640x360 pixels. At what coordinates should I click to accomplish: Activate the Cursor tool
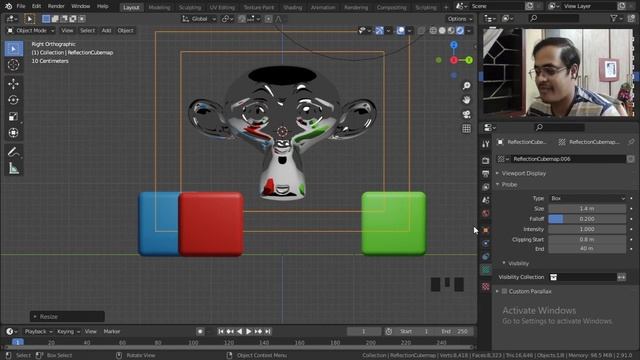pyautogui.click(x=13, y=65)
